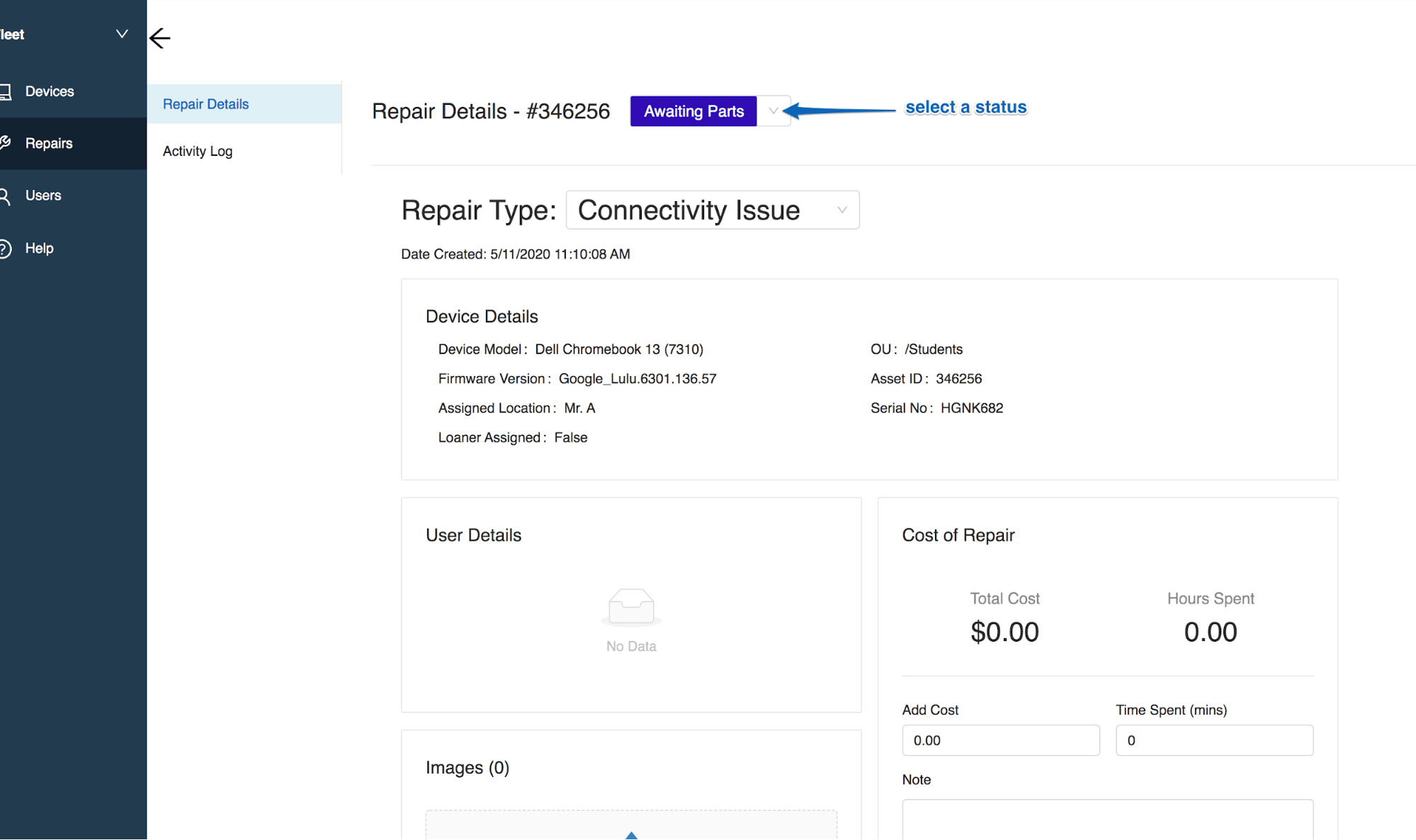Click the Devices laptop icon in sidebar
Image resolution: width=1416 pixels, height=840 pixels.
(6, 91)
